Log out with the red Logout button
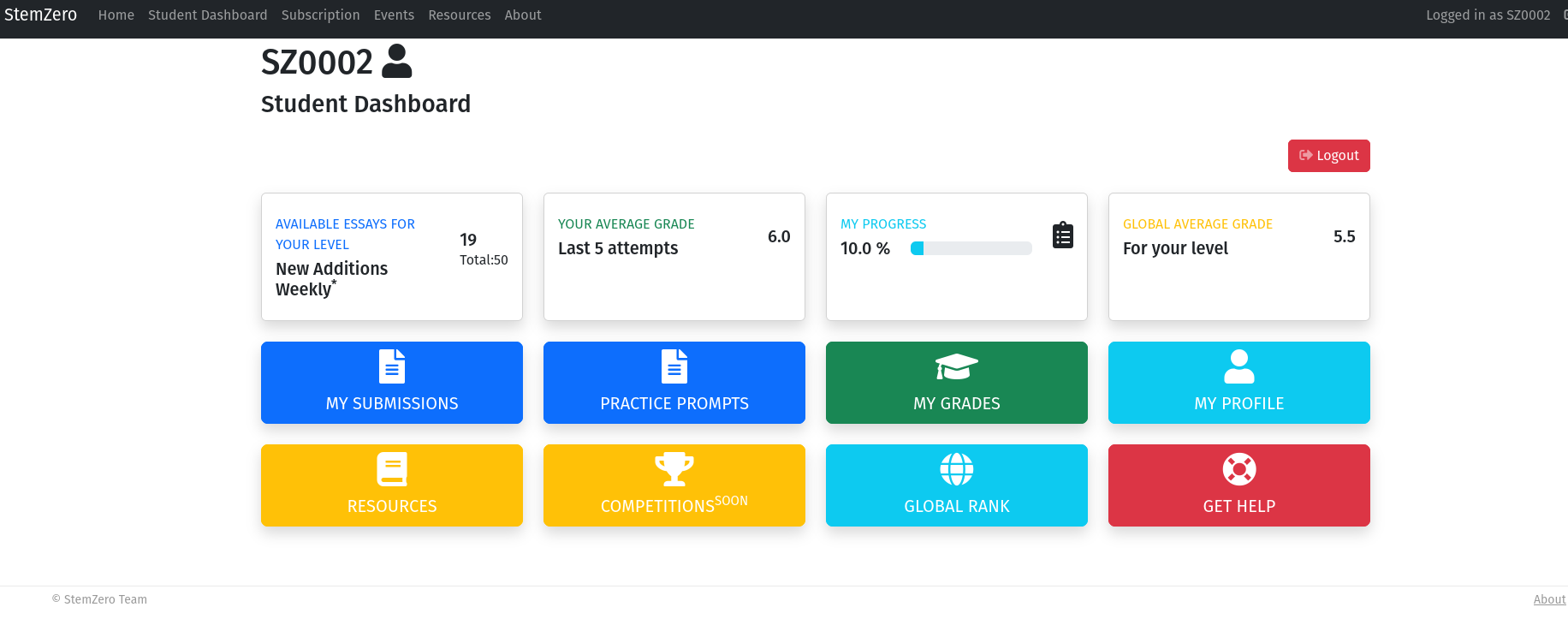This screenshot has height=619, width=1568. coord(1328,156)
